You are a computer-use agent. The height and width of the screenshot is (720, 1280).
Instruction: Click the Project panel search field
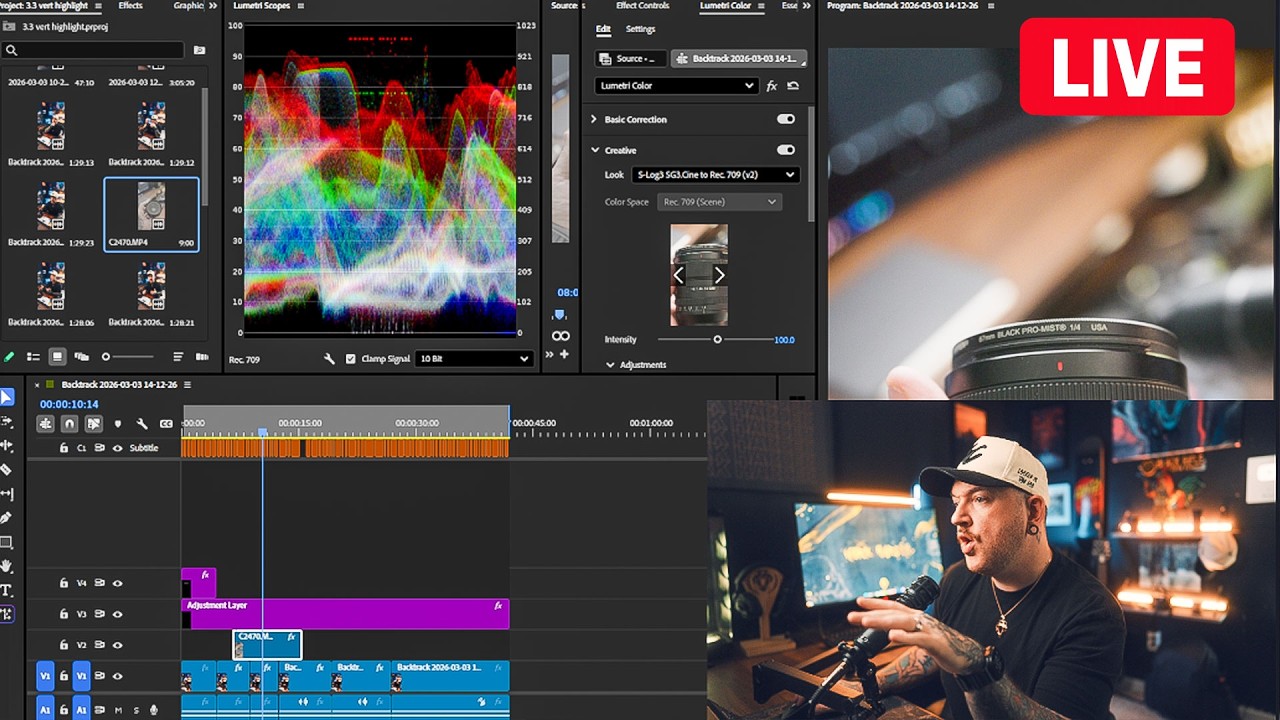(95, 50)
